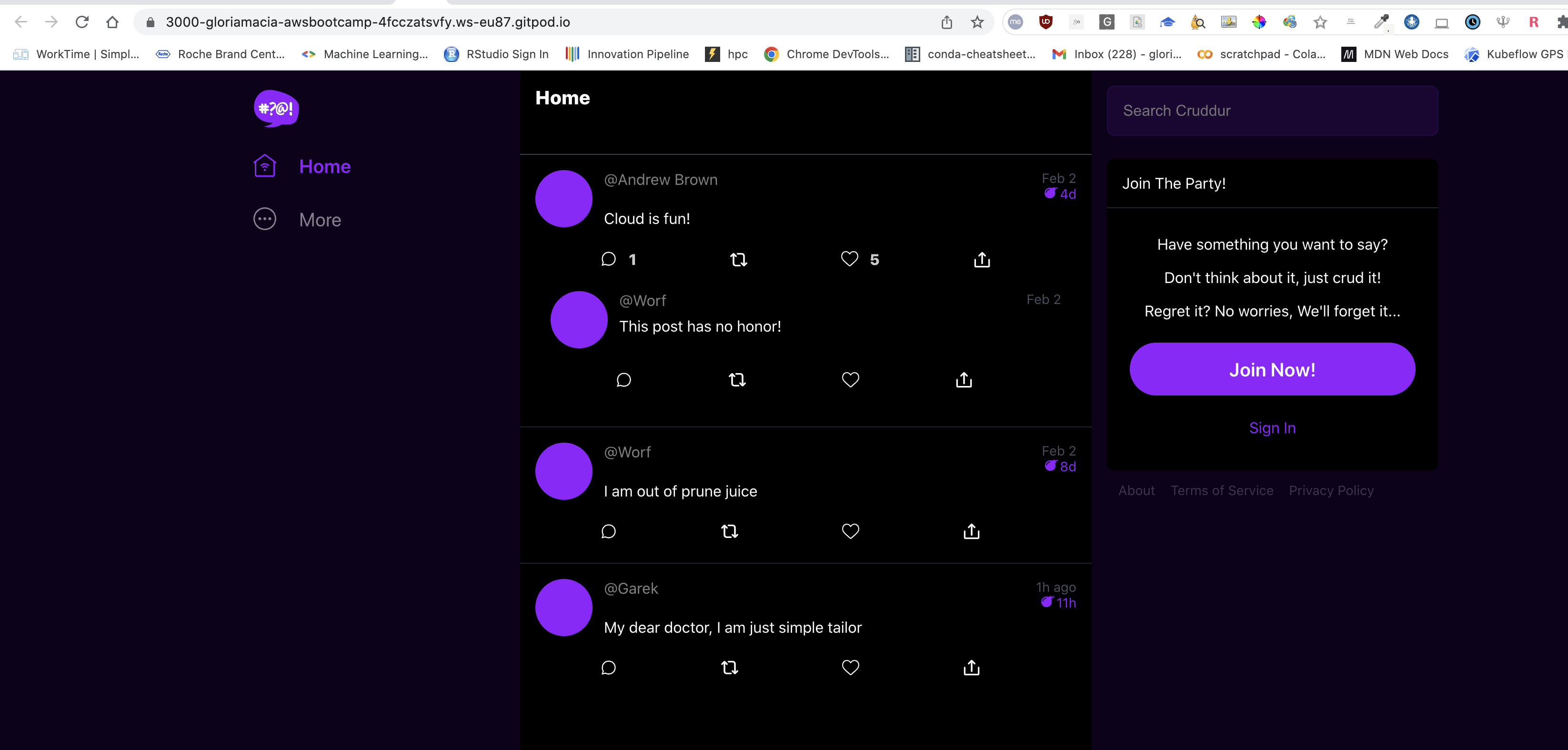
Task: Like the "This post has no honor!" reply
Action: pos(850,380)
